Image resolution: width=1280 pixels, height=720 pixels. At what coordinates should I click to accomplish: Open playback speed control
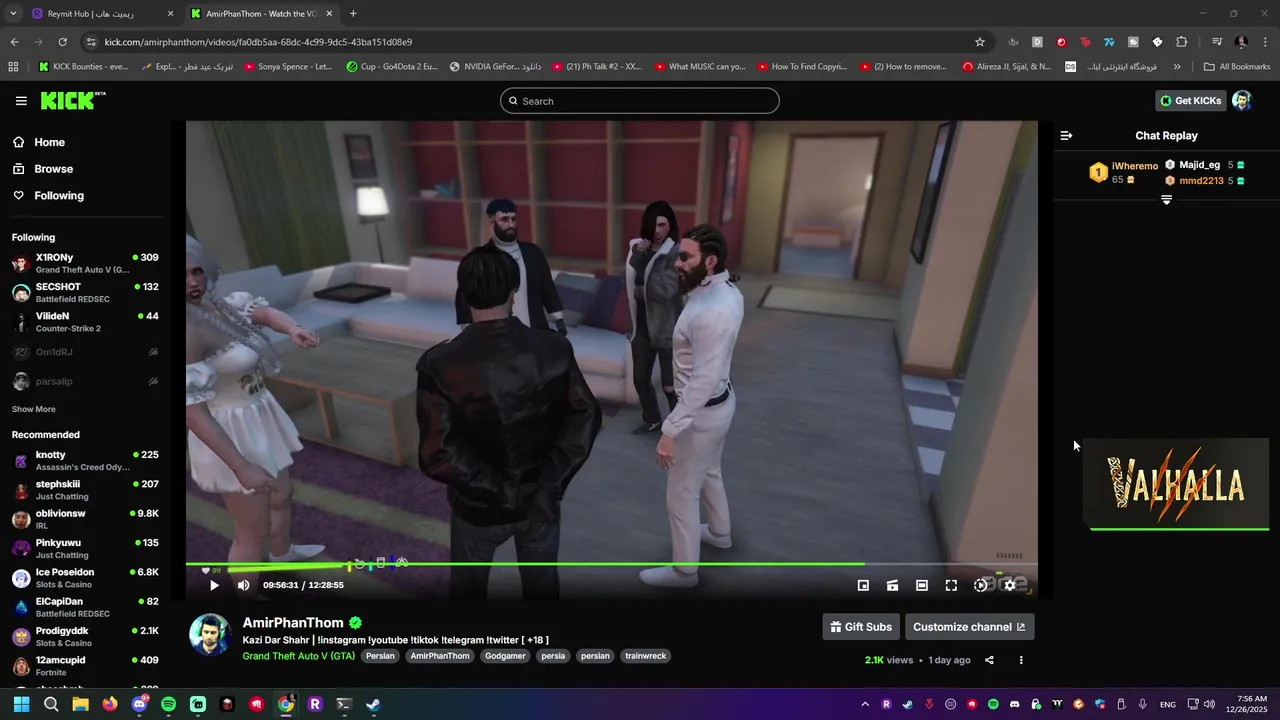(x=981, y=585)
